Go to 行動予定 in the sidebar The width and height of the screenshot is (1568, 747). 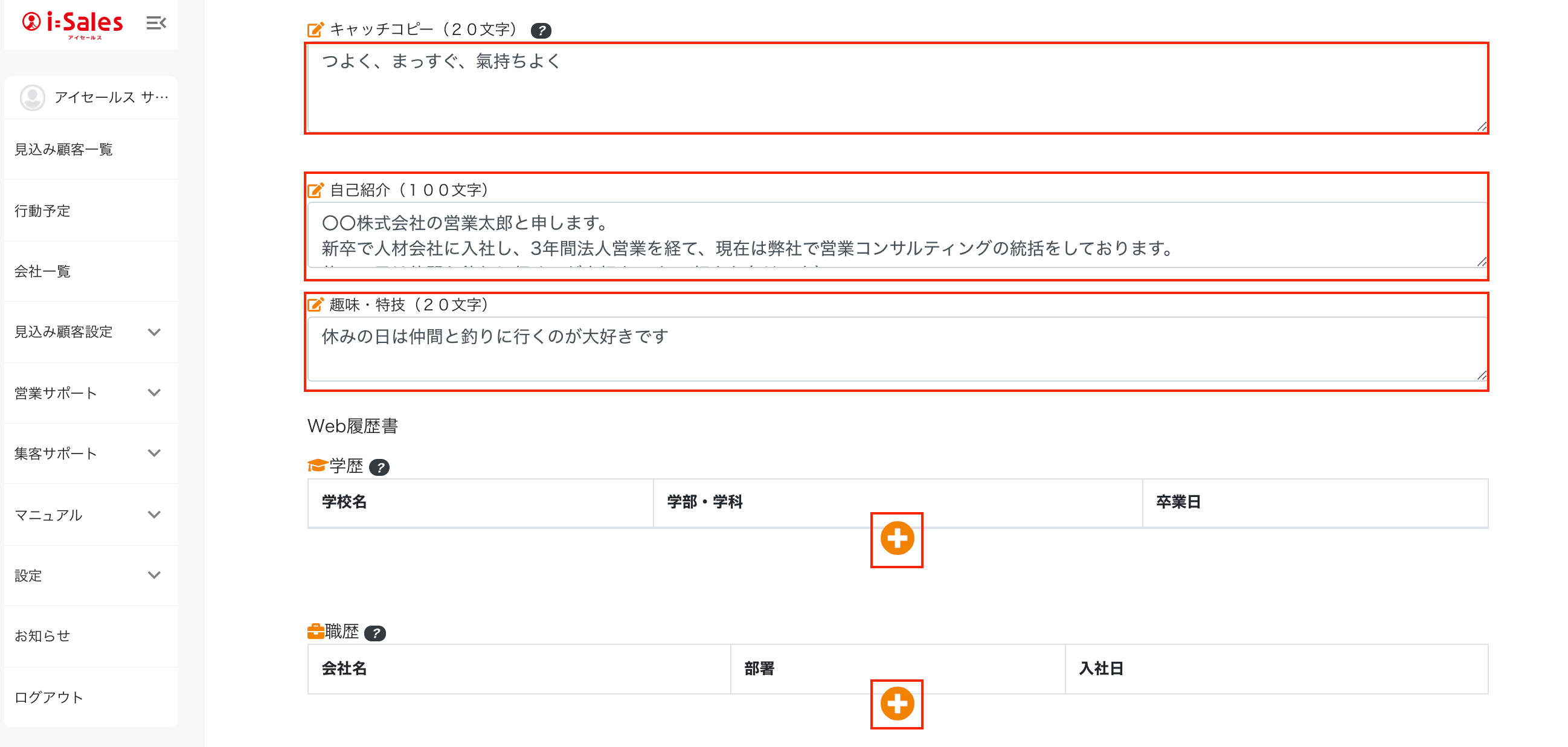(x=43, y=211)
